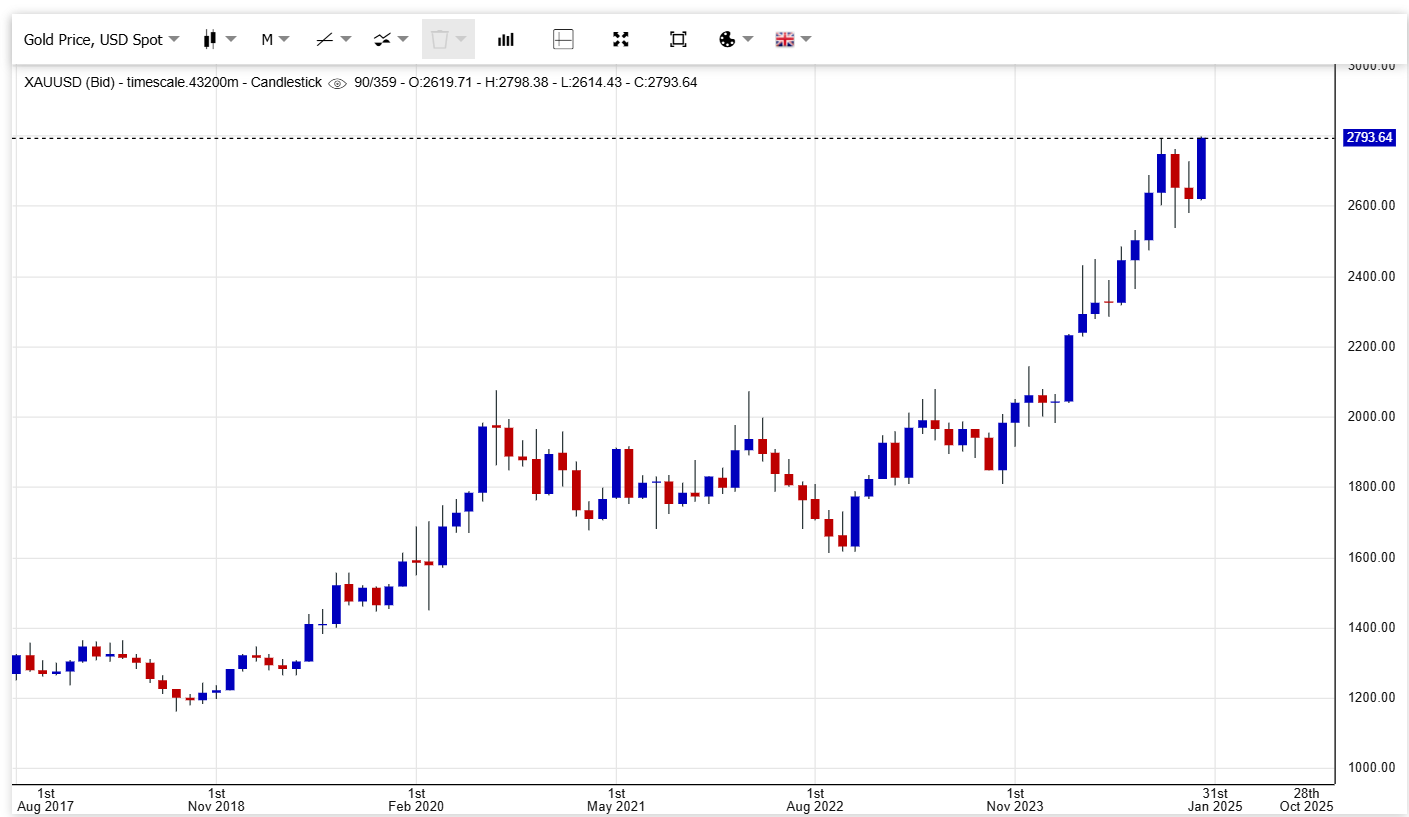
Task: Click the XAUUSD (Bid) series label
Action: click(x=67, y=82)
